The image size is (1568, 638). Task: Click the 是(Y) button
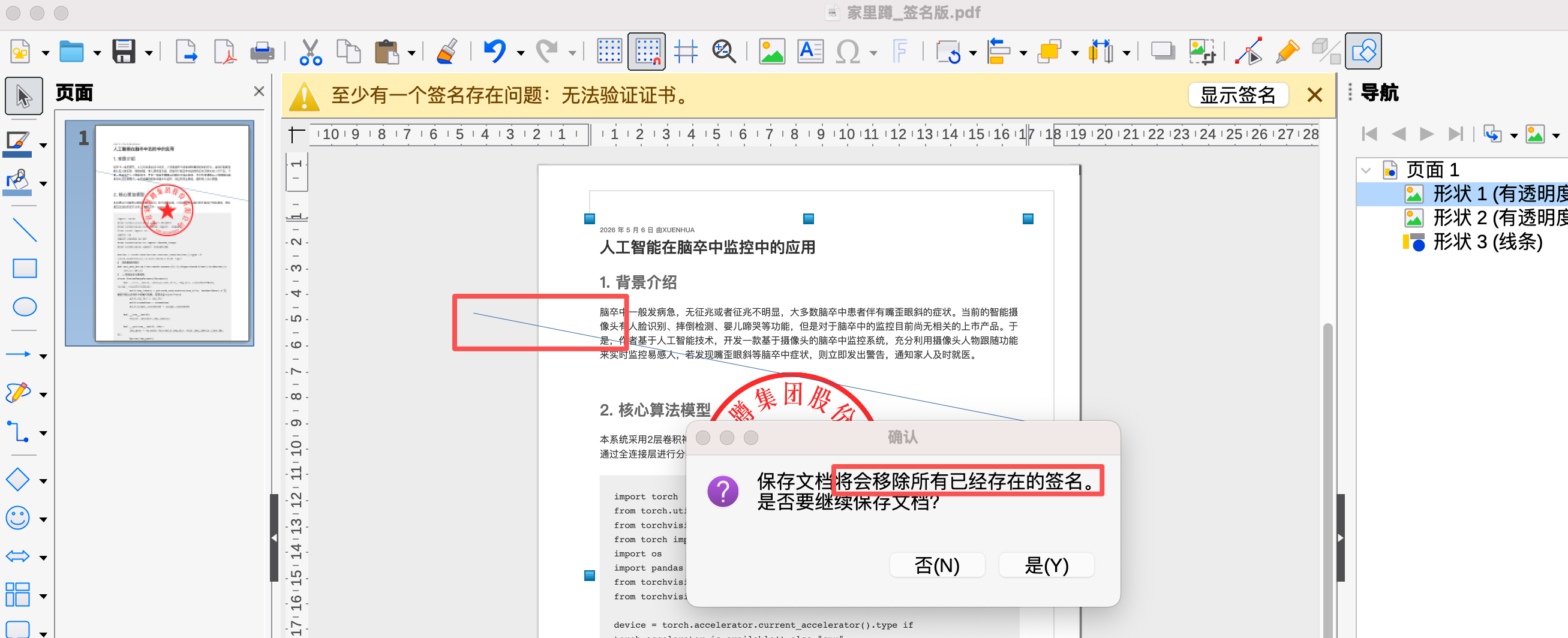[x=1046, y=565]
